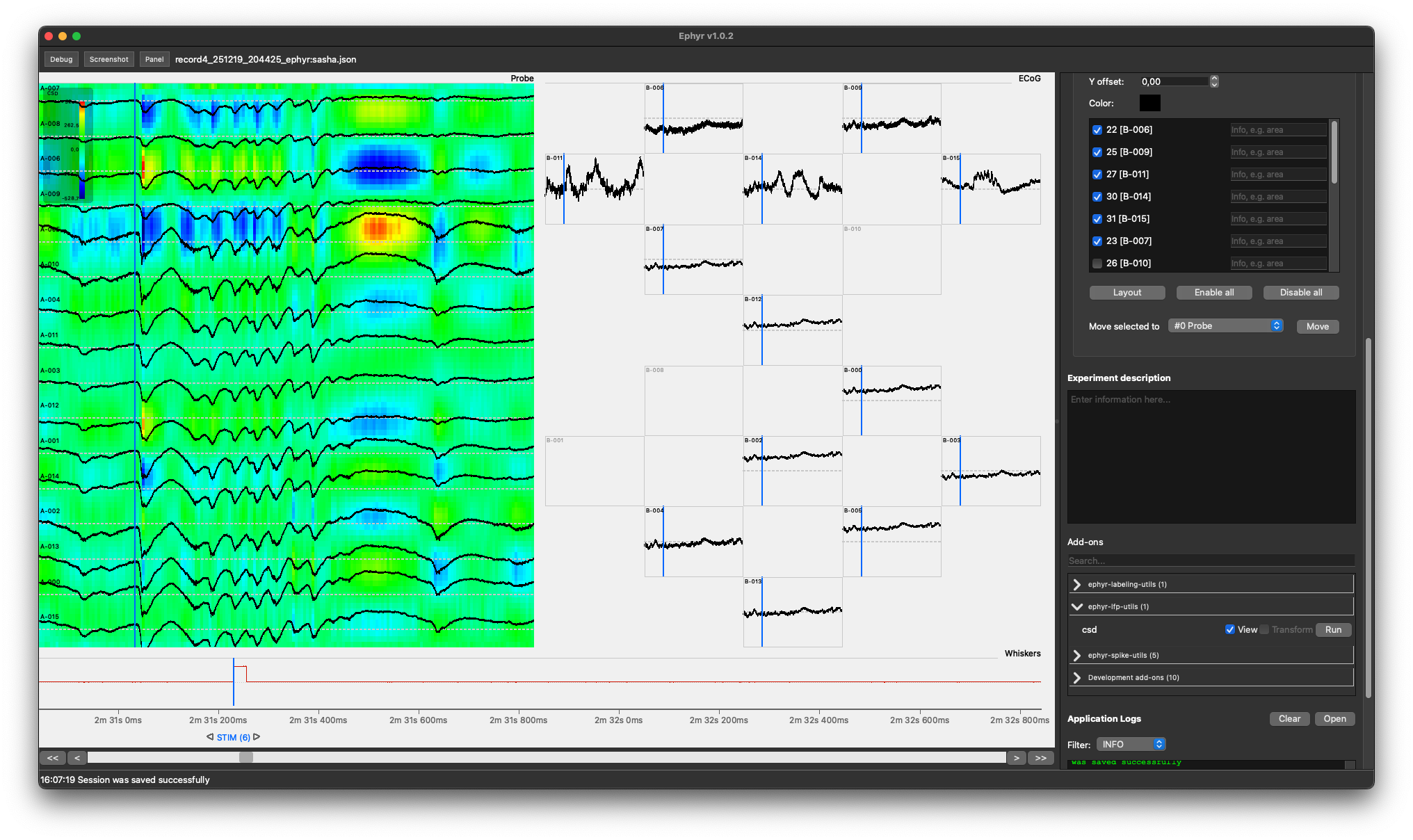This screenshot has height=840, width=1413.
Task: Toggle the csd View checkbox
Action: coord(1230,629)
